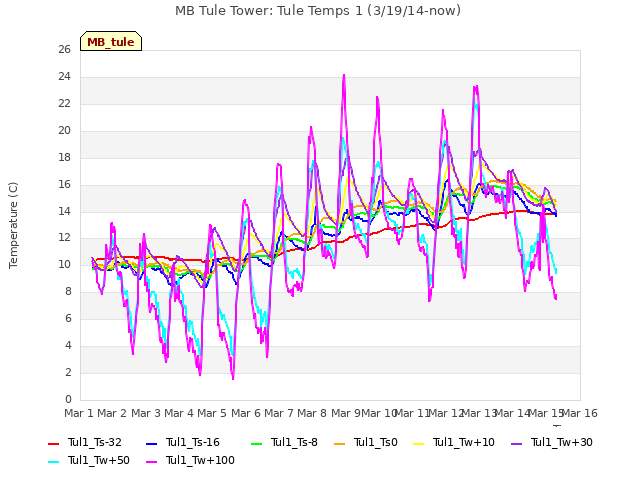Click the yellow Tul1_Tw+10 legend swatch
Viewport: 640px width, 480px height.
pos(418,443)
